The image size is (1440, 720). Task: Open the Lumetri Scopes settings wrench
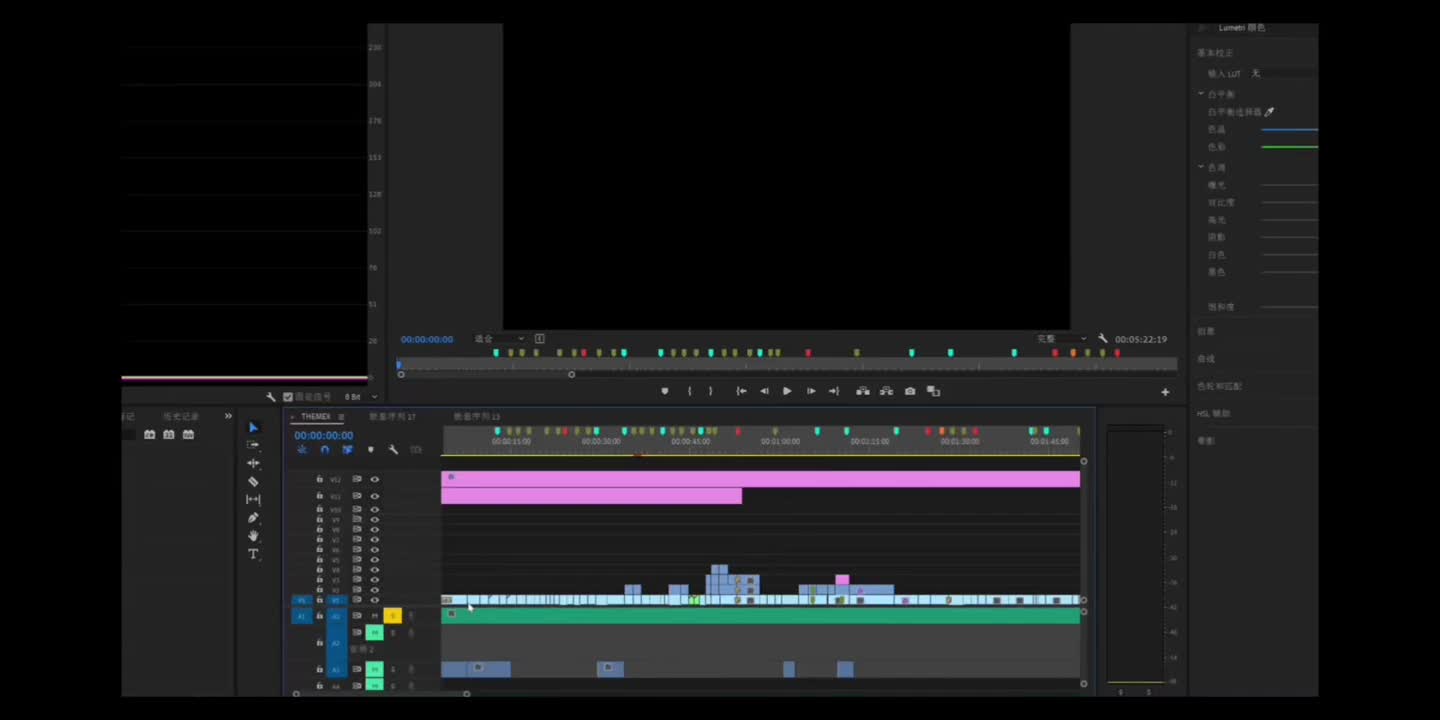point(271,397)
